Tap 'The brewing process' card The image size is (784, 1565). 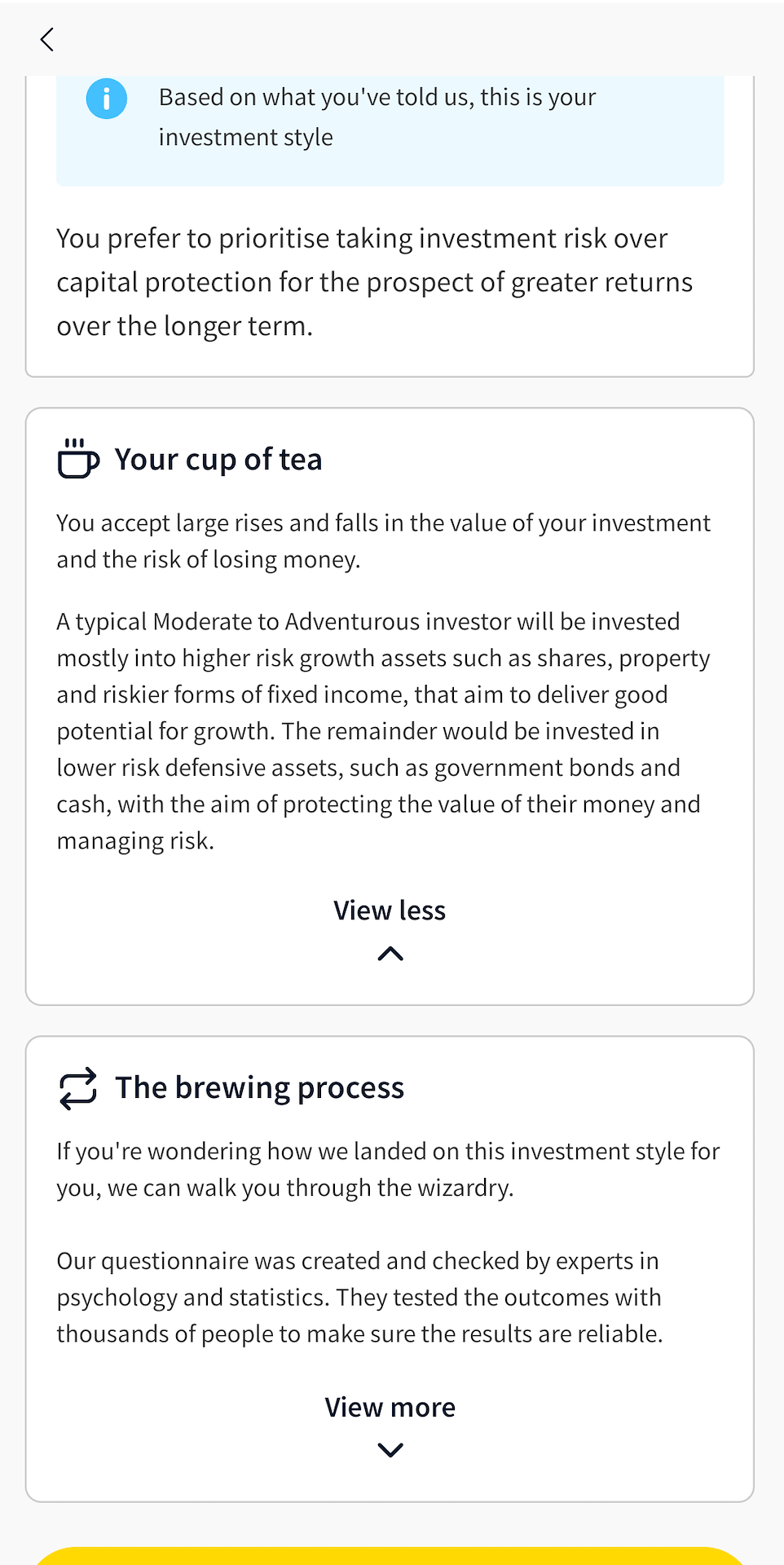[390, 1268]
